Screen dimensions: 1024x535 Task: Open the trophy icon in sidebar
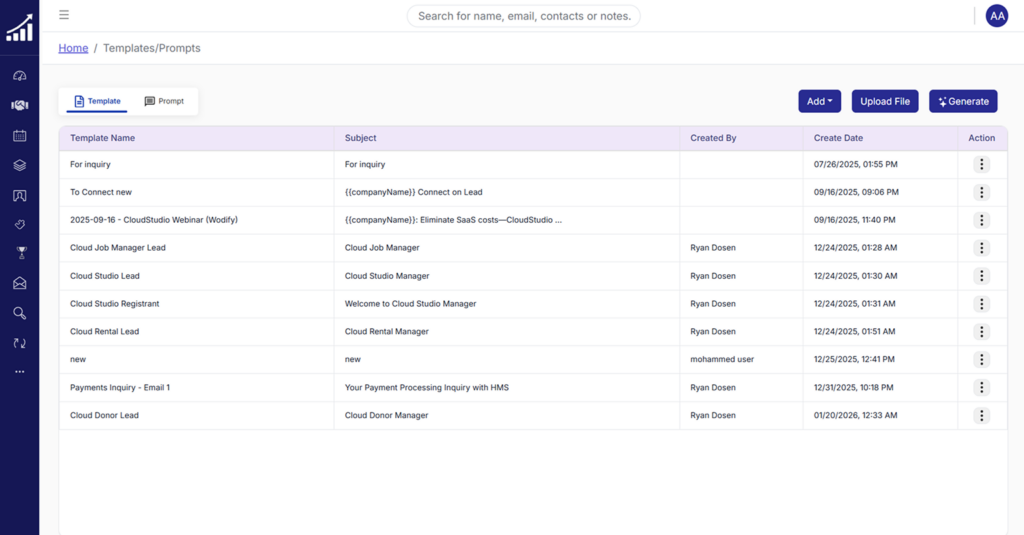click(19, 253)
